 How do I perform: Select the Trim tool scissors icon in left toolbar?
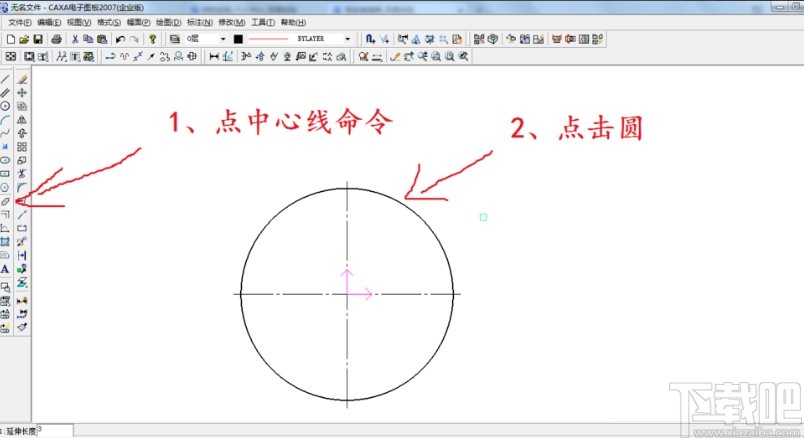pos(22,174)
